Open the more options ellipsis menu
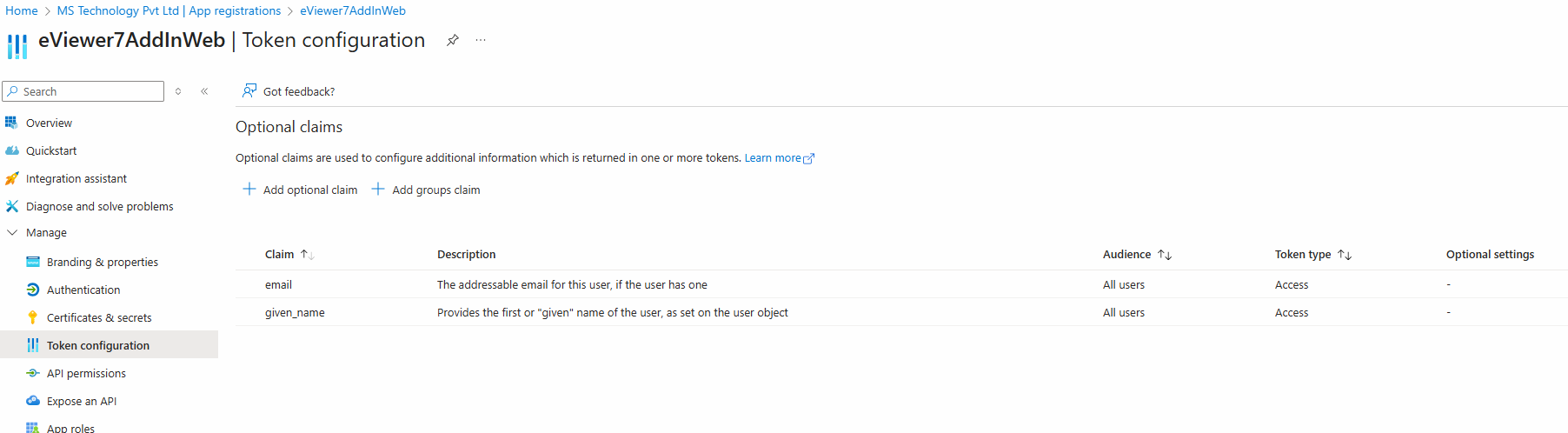The image size is (1568, 433). pos(481,40)
